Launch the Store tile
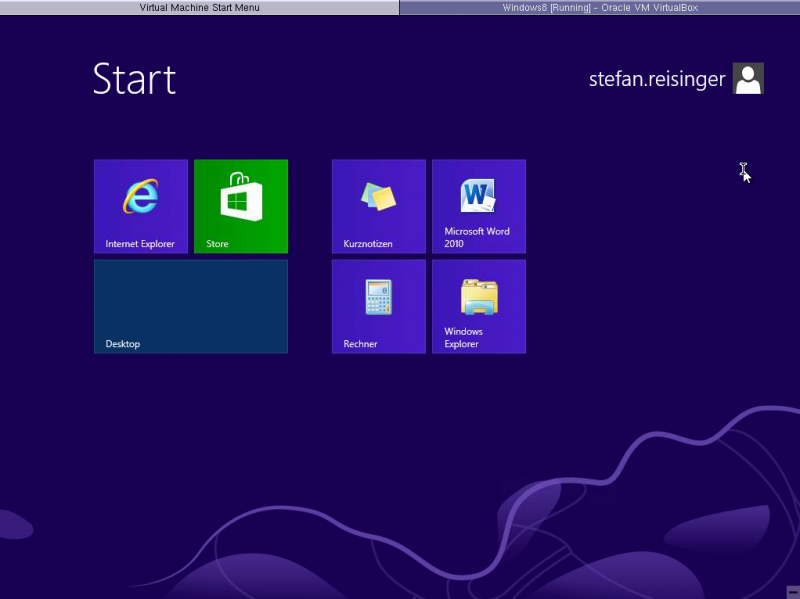The image size is (800, 599). point(241,206)
